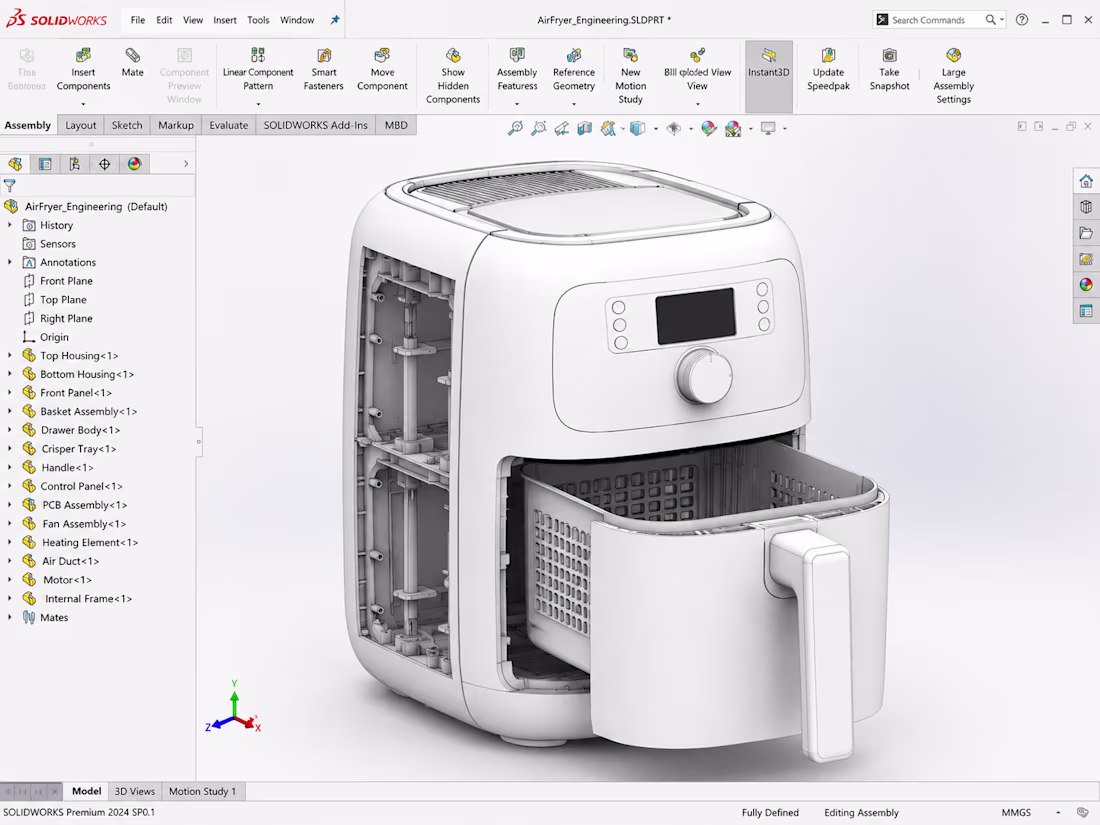Open DimXpertManager tab
Image resolution: width=1100 pixels, height=825 pixels.
[x=105, y=163]
